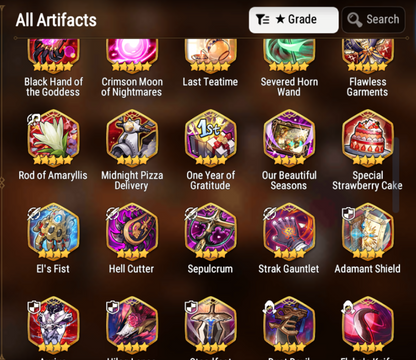
Task: Open the Adamant Shield artifact
Action: [x=368, y=232]
